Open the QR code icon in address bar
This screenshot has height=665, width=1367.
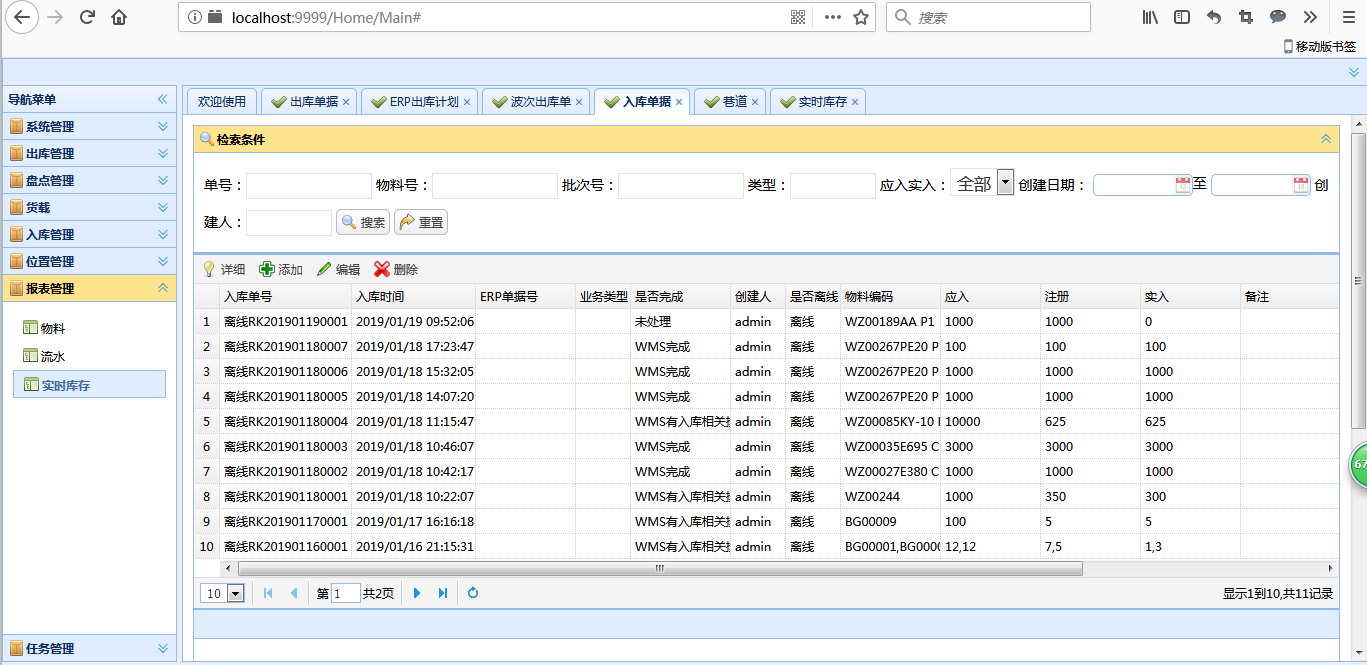tap(798, 17)
